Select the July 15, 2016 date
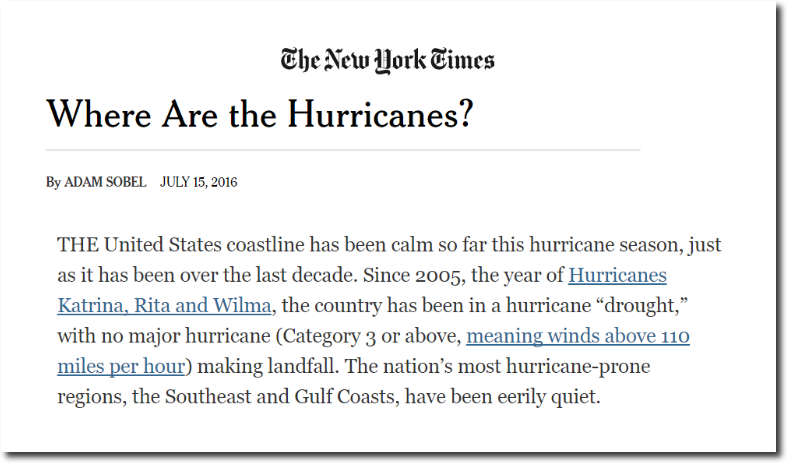787x463 pixels. point(198,182)
